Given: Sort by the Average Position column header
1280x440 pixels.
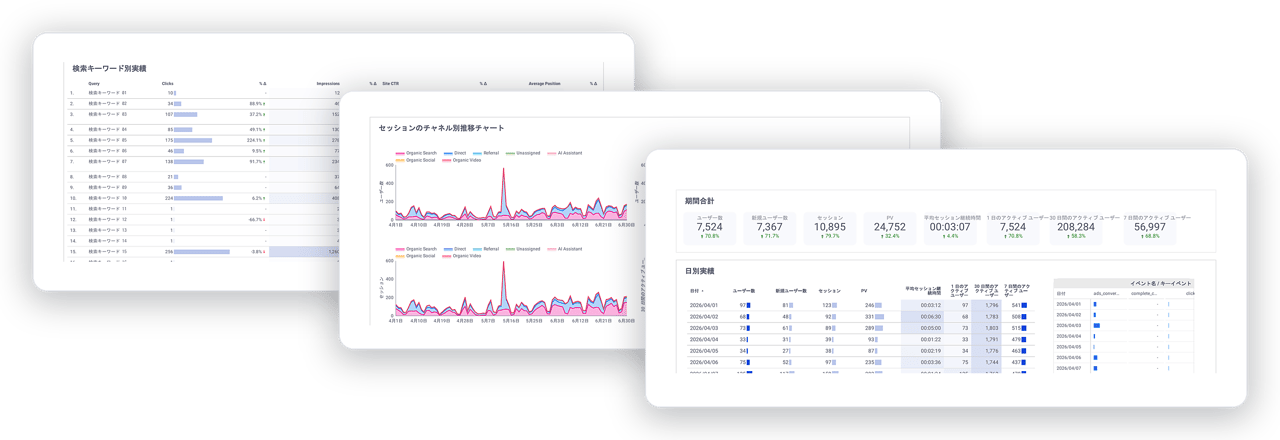Looking at the screenshot, I should click(544, 84).
